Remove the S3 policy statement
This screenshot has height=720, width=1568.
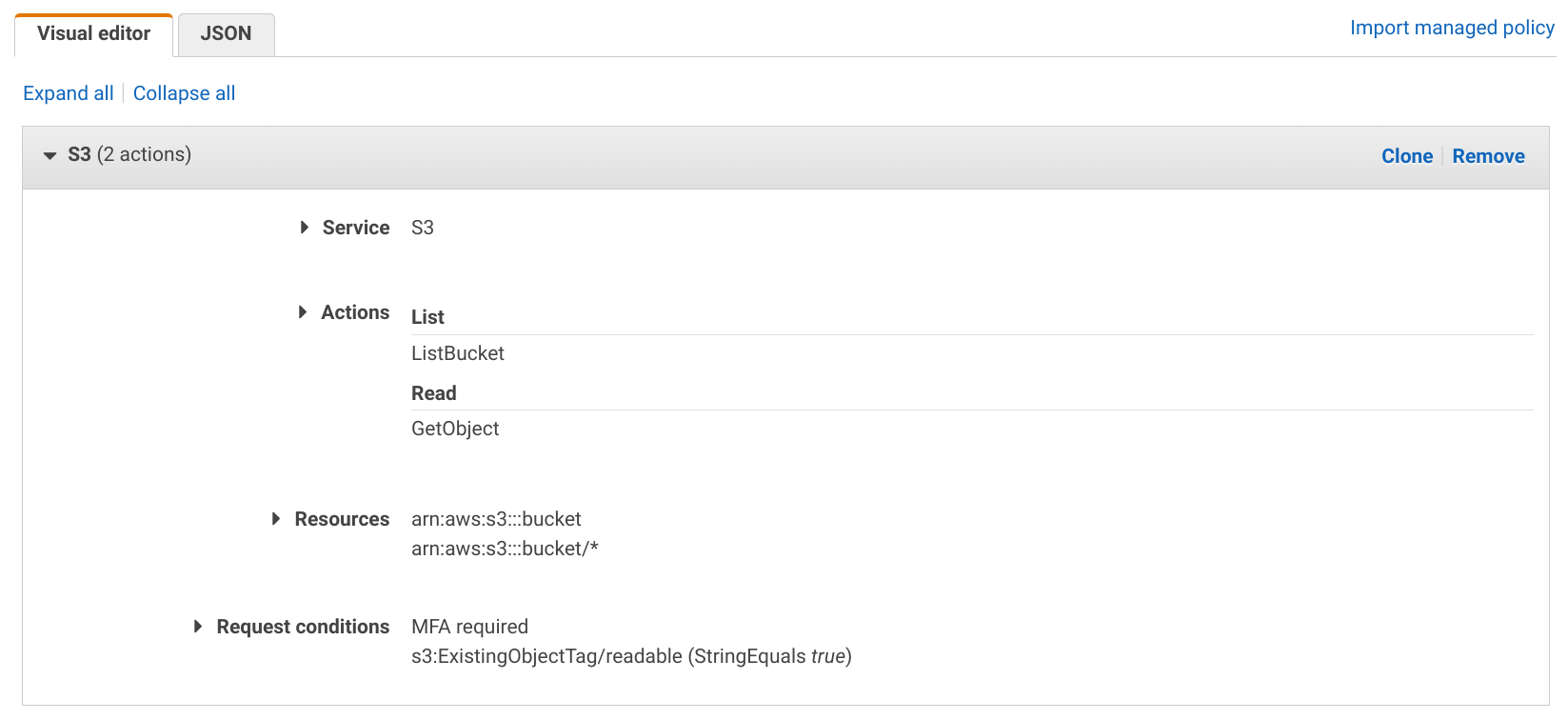point(1488,156)
